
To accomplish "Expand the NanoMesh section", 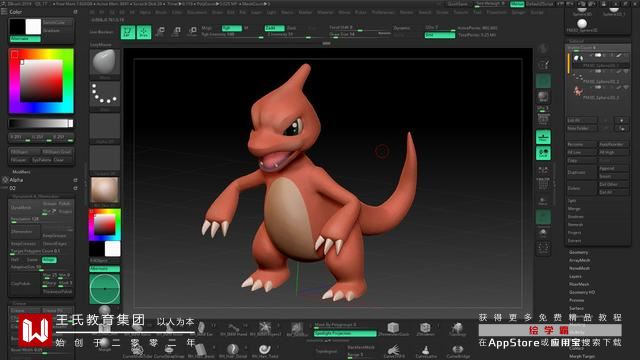I will (579, 268).
